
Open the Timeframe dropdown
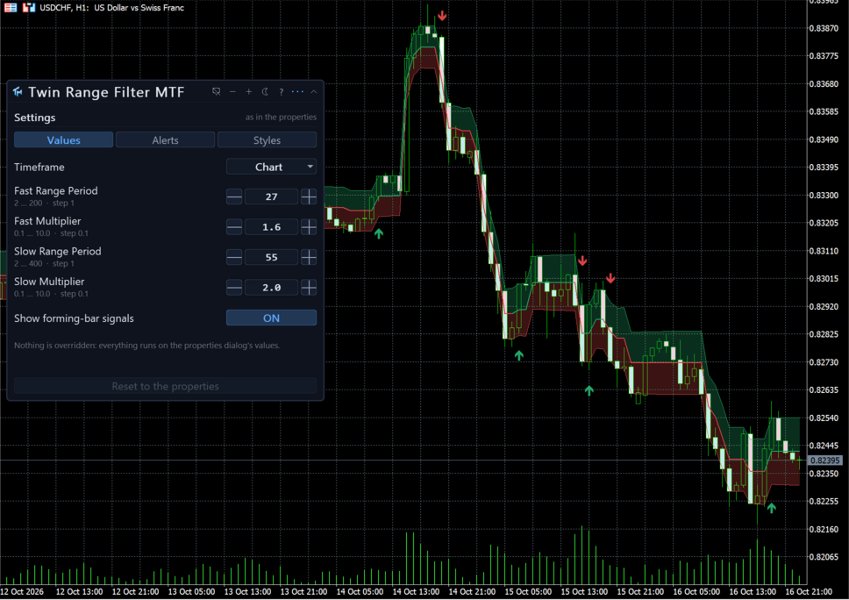[271, 167]
